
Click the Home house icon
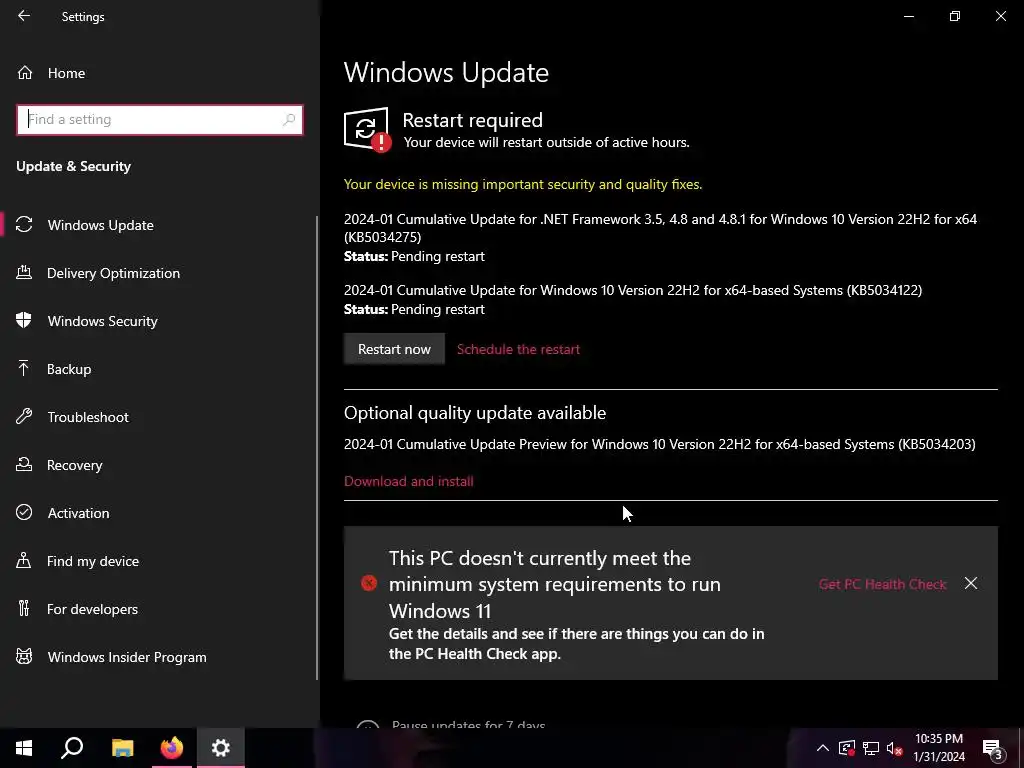pyautogui.click(x=25, y=72)
